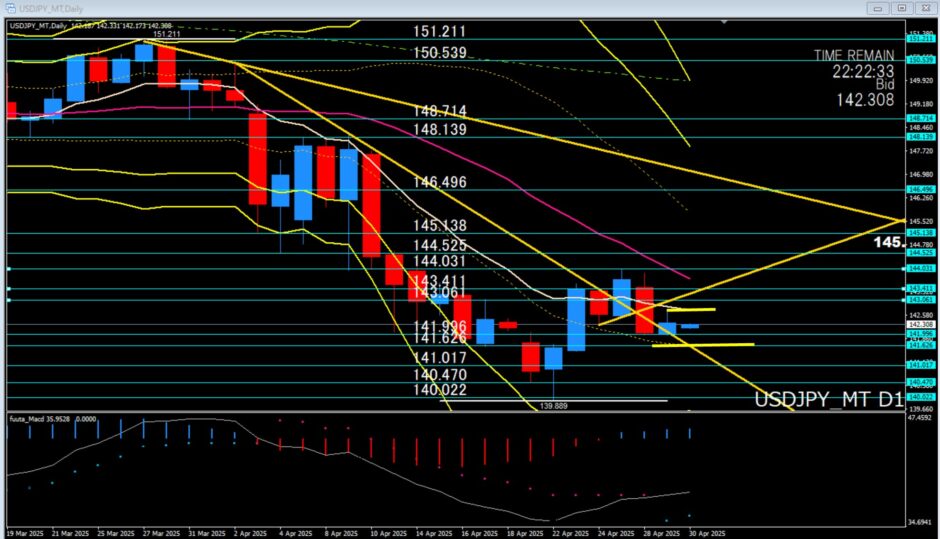Click the 47.4592 indicator scale value
The height and width of the screenshot is (539, 940).
pos(921,418)
